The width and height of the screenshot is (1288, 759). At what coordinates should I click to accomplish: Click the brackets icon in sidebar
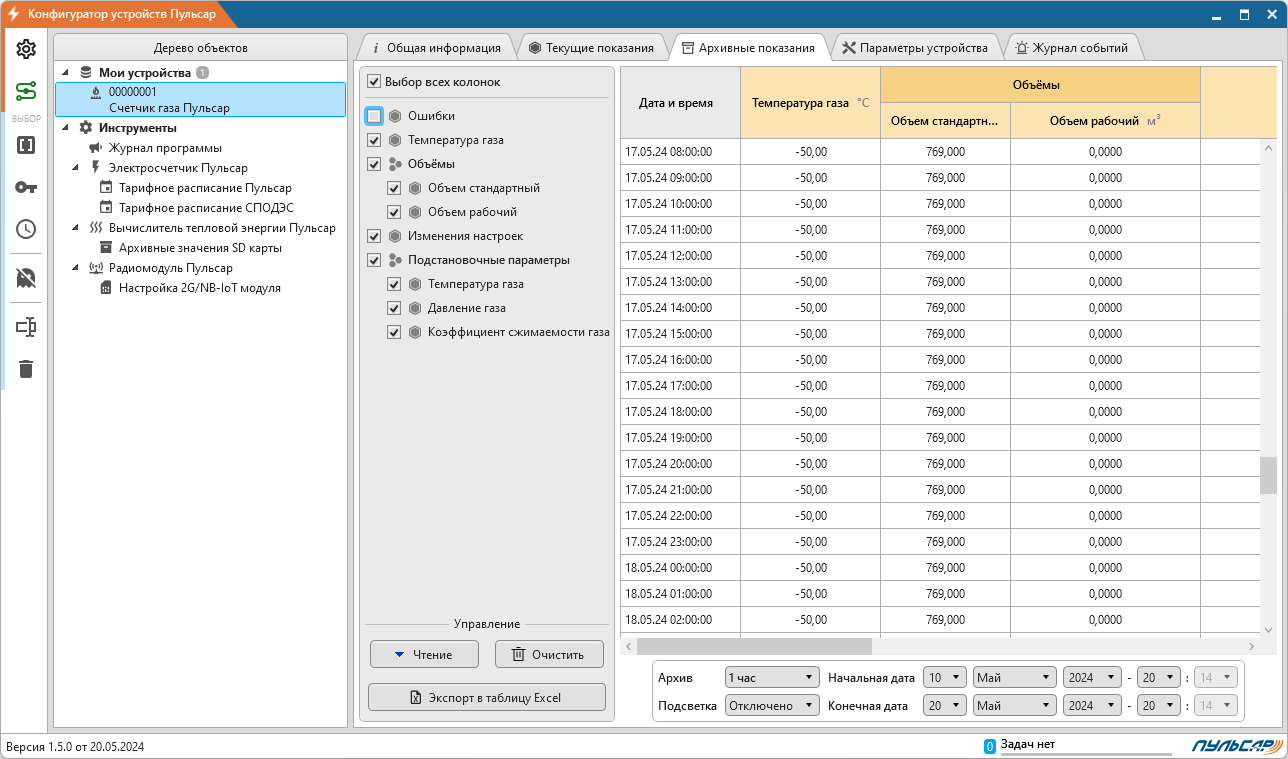click(26, 145)
